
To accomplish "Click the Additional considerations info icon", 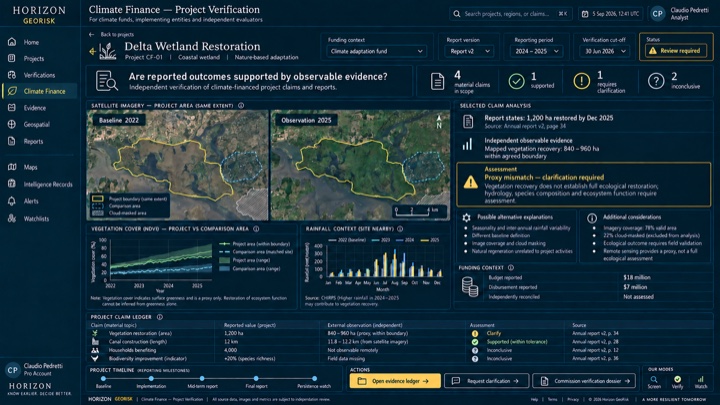I will click(x=592, y=218).
